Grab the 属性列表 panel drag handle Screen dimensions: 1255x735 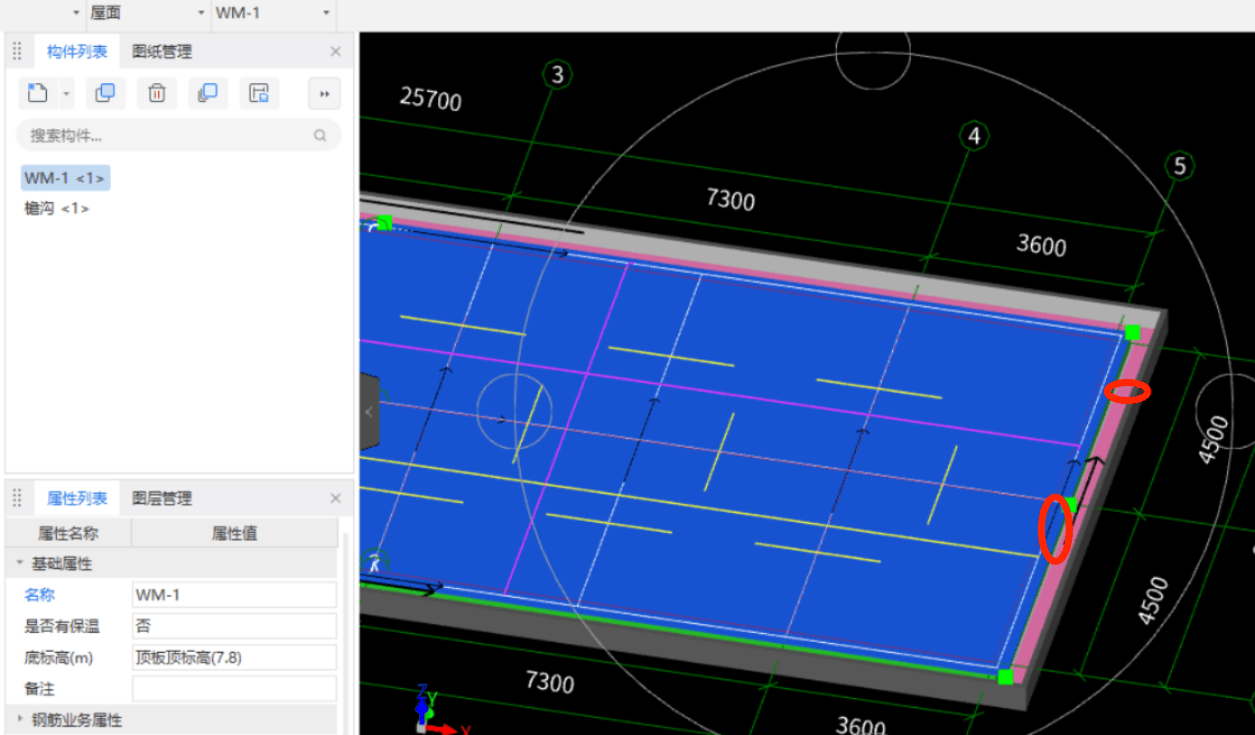(17, 498)
